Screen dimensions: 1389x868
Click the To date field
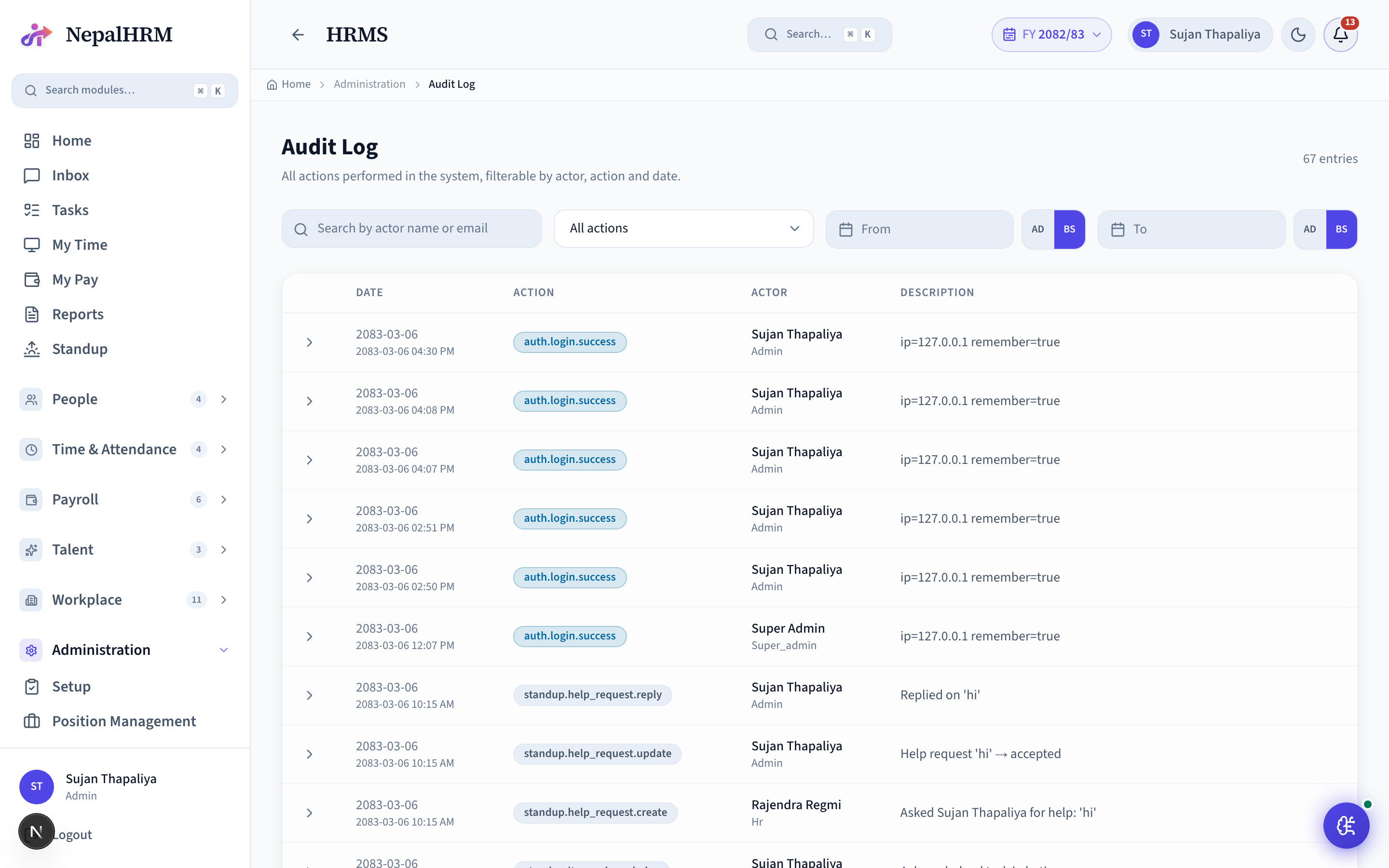1191,229
